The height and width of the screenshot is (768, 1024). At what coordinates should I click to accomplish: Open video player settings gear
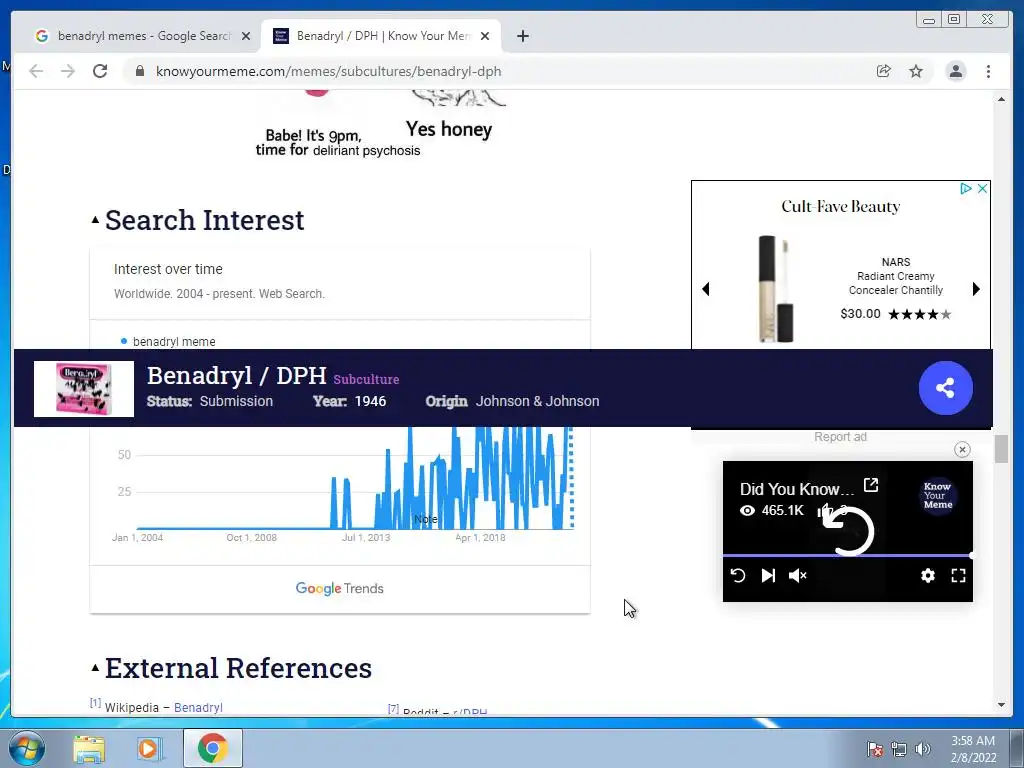(928, 575)
